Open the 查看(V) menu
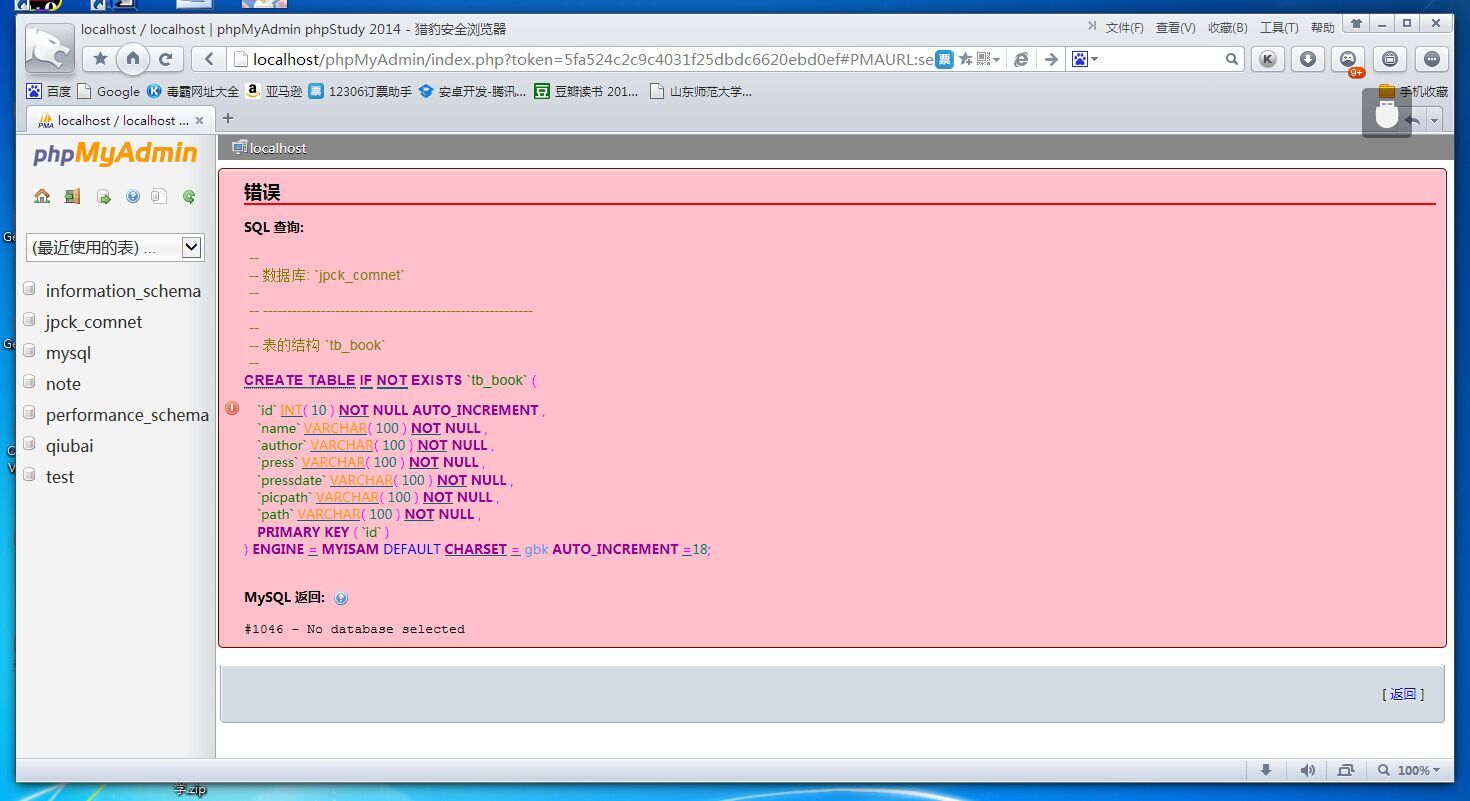Viewport: 1470px width, 801px height. pyautogui.click(x=1176, y=28)
